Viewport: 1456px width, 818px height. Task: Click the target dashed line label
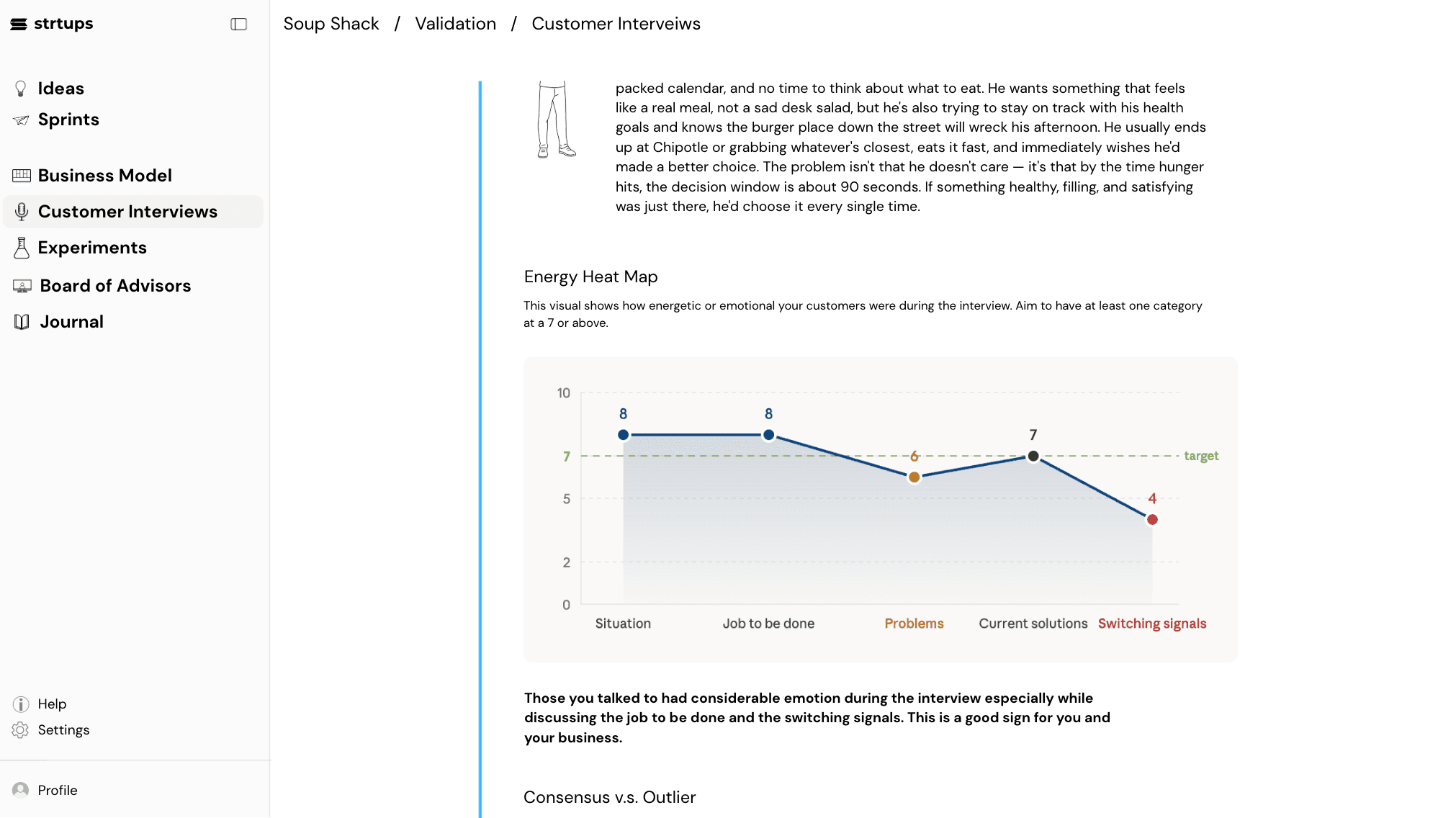pyautogui.click(x=1201, y=455)
